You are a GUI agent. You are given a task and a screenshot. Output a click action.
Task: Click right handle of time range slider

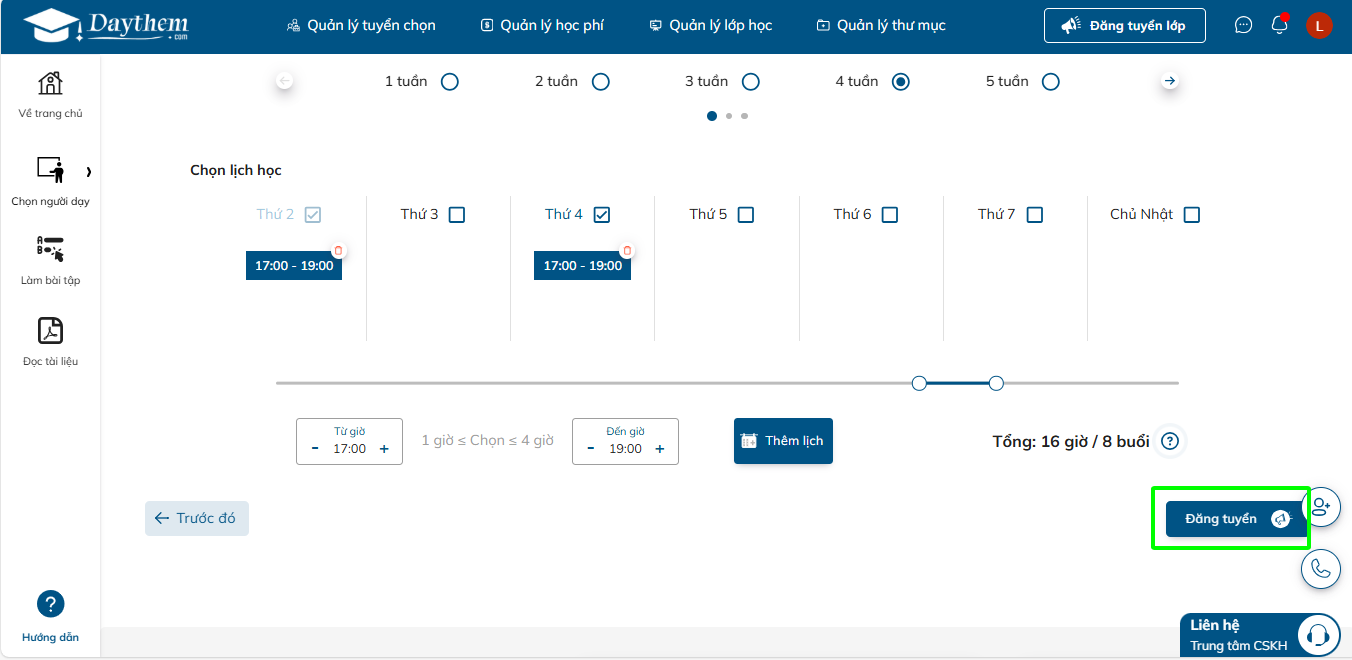pos(996,383)
